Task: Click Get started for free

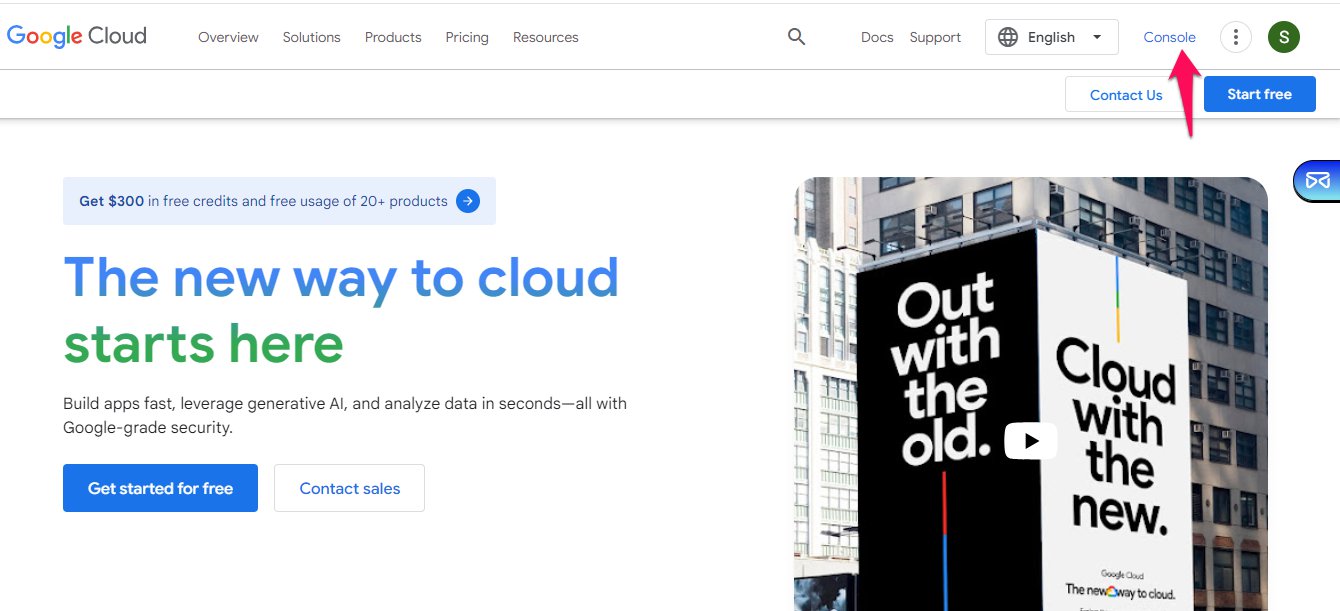Action: click(160, 488)
